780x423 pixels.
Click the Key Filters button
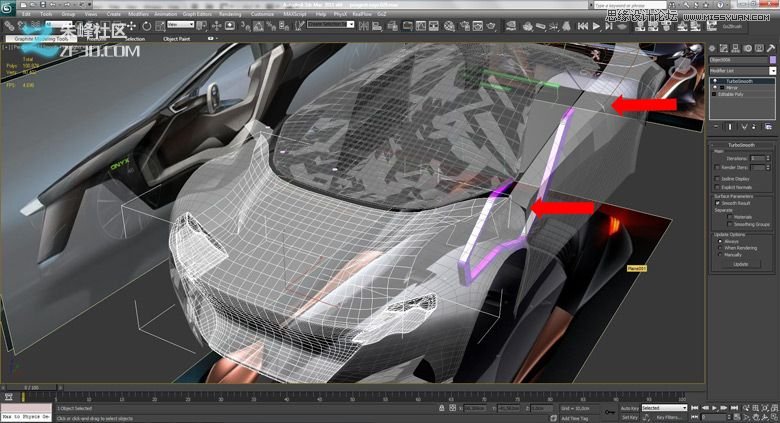coord(669,418)
